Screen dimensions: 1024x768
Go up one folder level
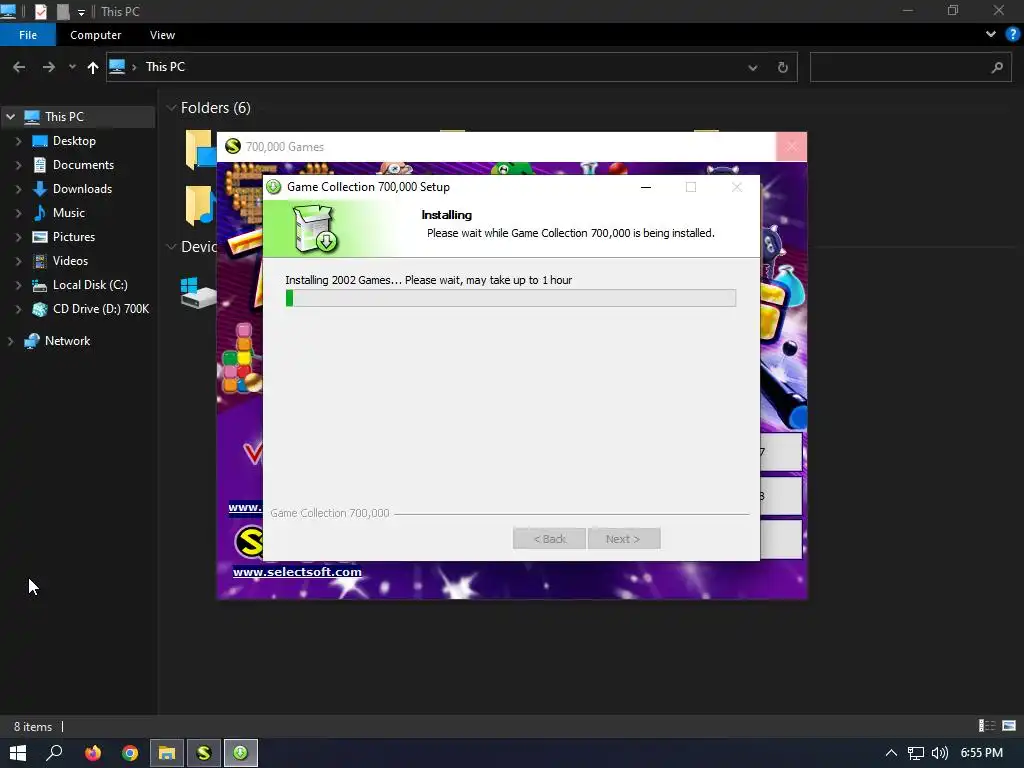pos(93,67)
